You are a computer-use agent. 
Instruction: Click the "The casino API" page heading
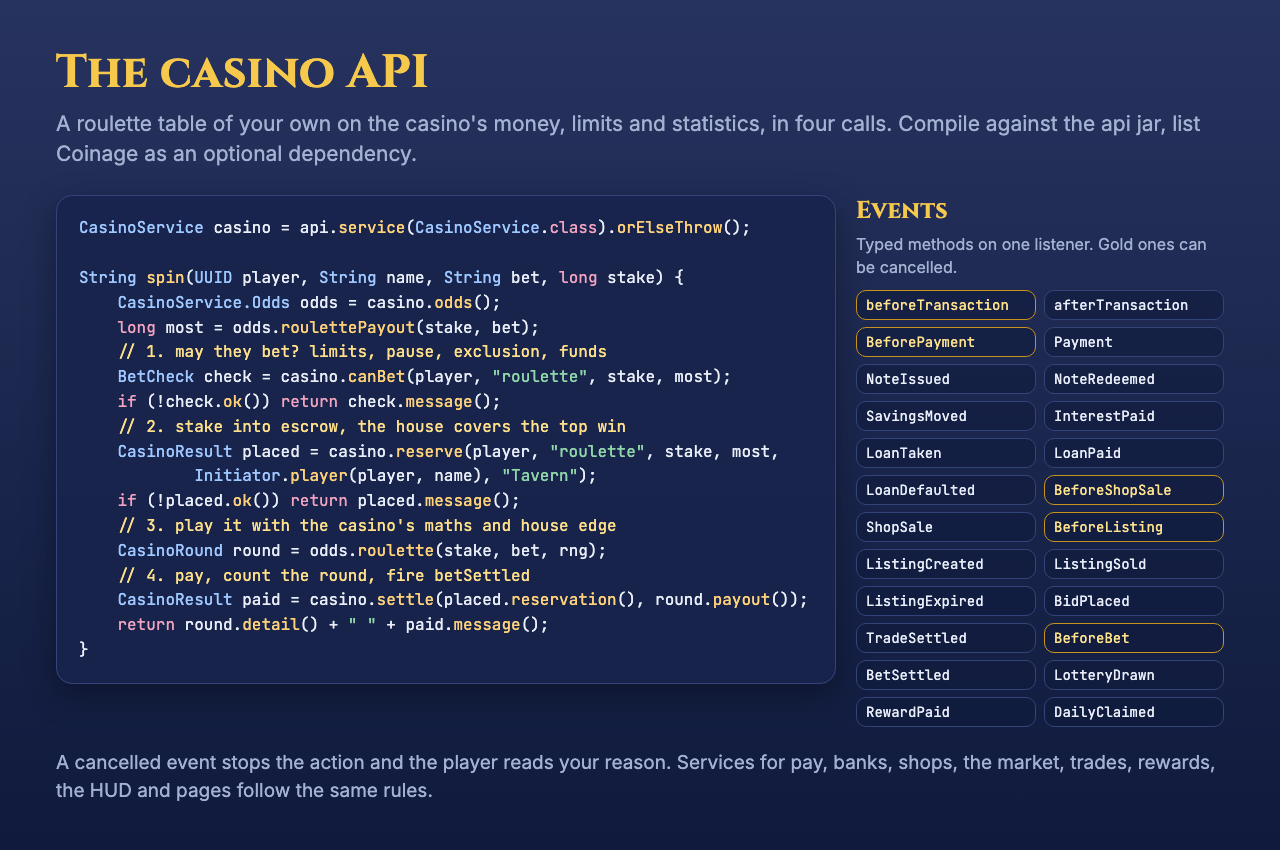pos(242,72)
